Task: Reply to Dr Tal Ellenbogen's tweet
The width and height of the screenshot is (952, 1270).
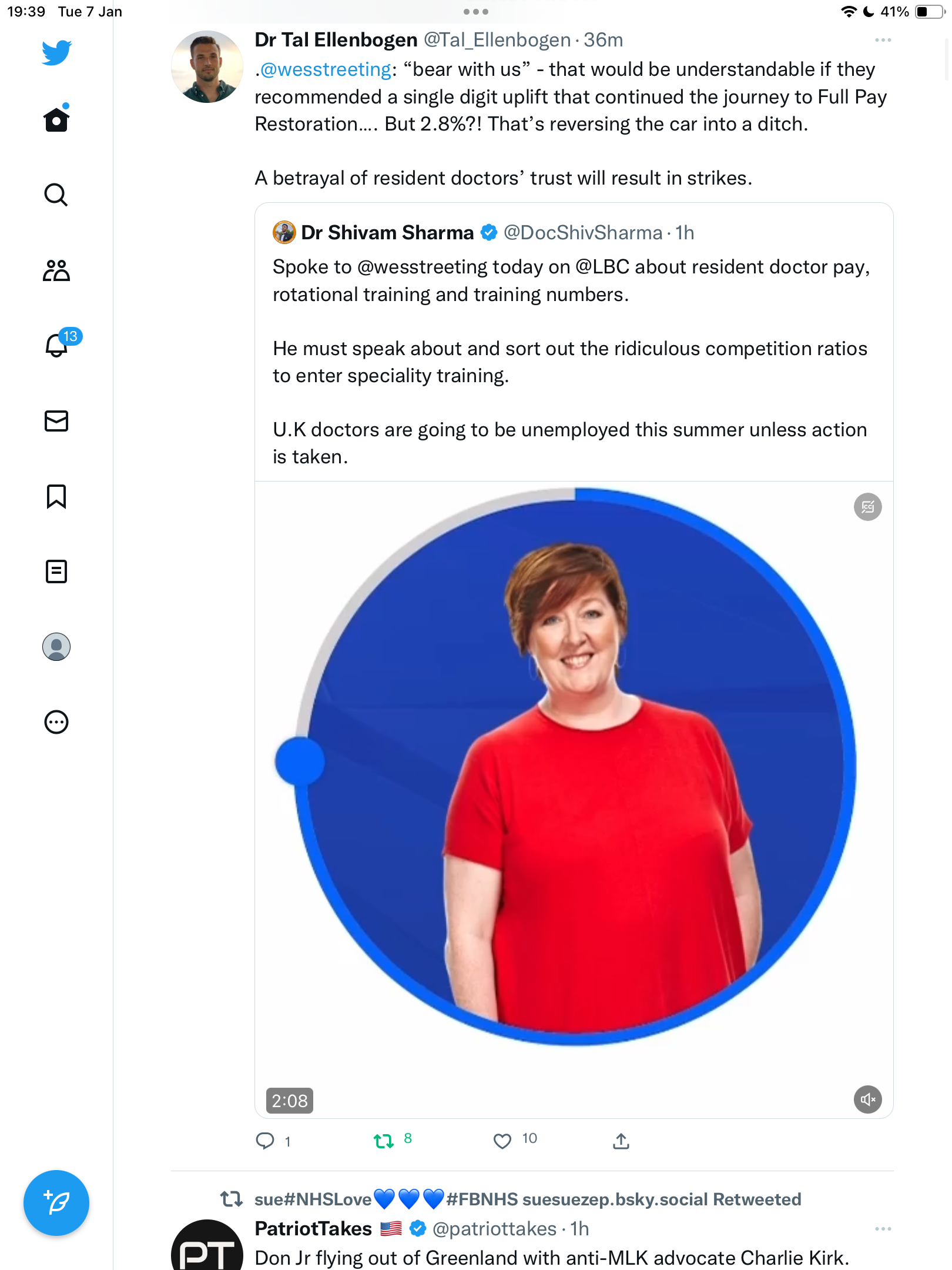Action: coord(265,1141)
